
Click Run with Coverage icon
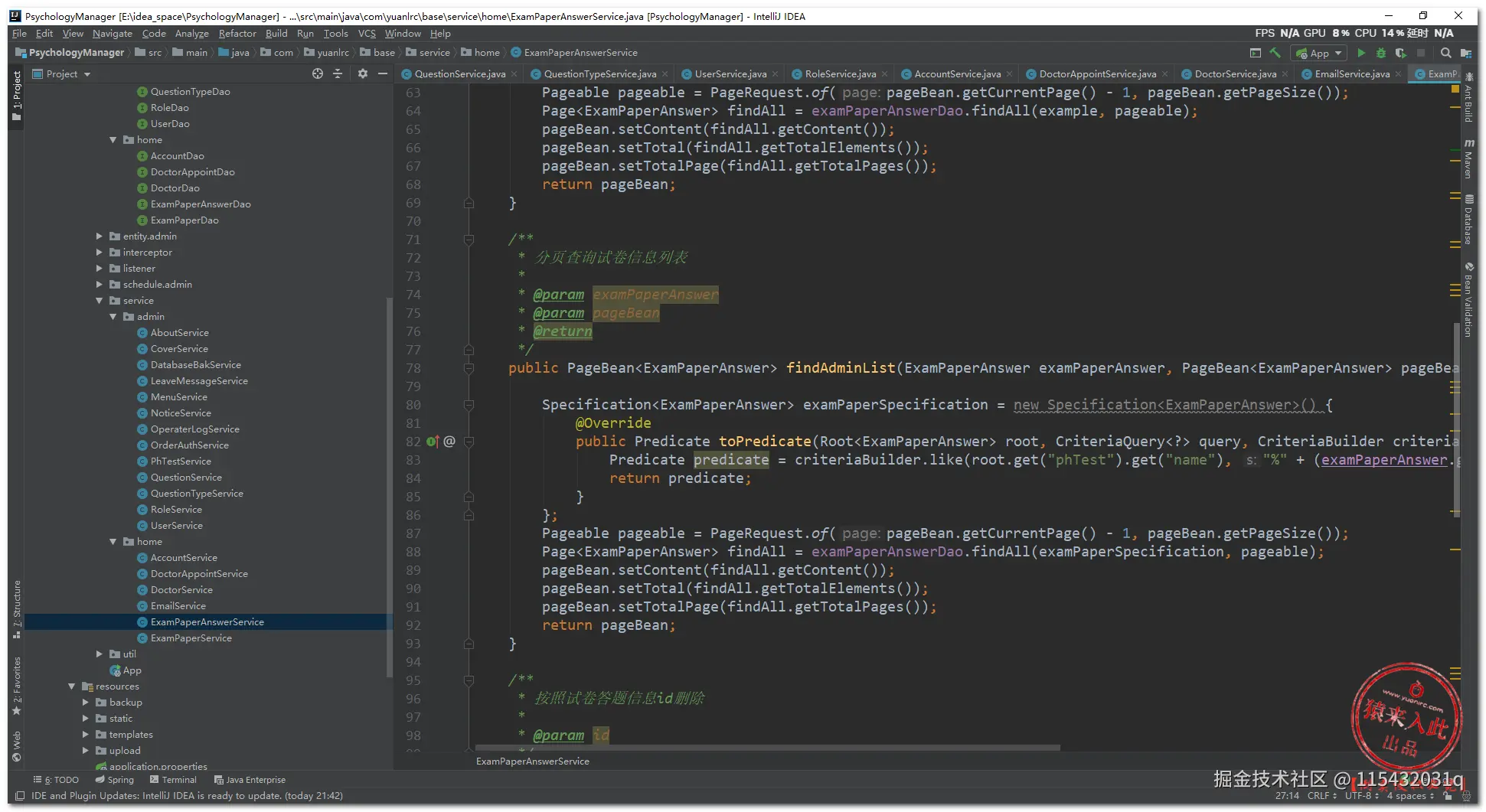[1400, 54]
